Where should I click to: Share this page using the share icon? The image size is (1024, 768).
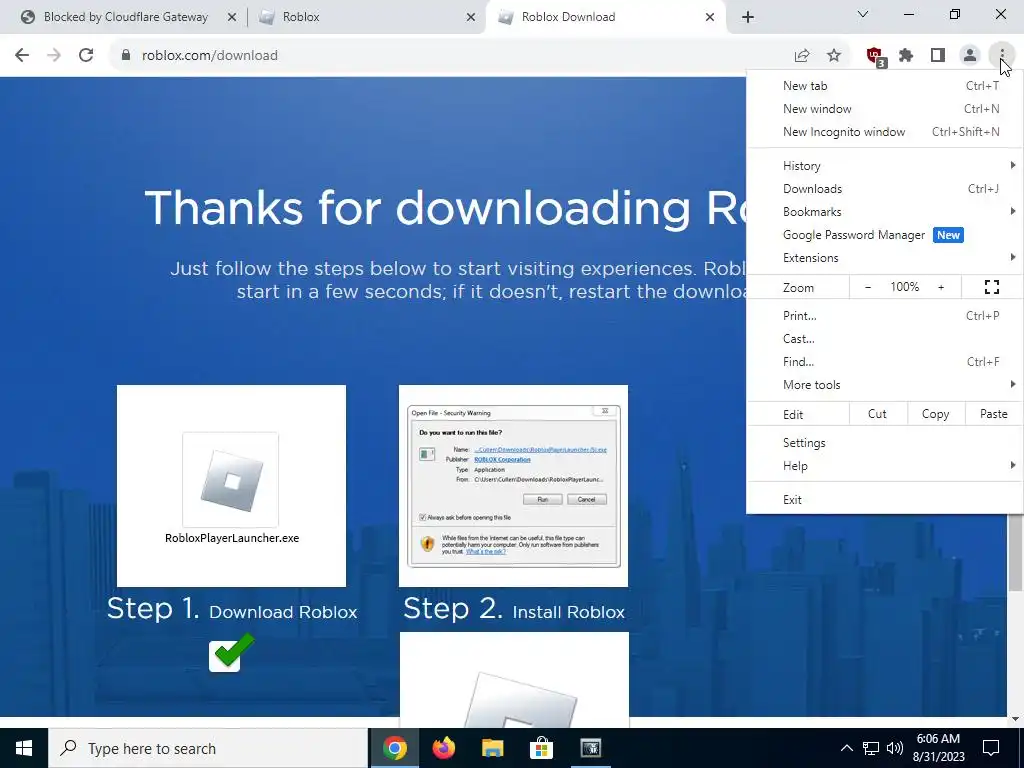coord(802,56)
